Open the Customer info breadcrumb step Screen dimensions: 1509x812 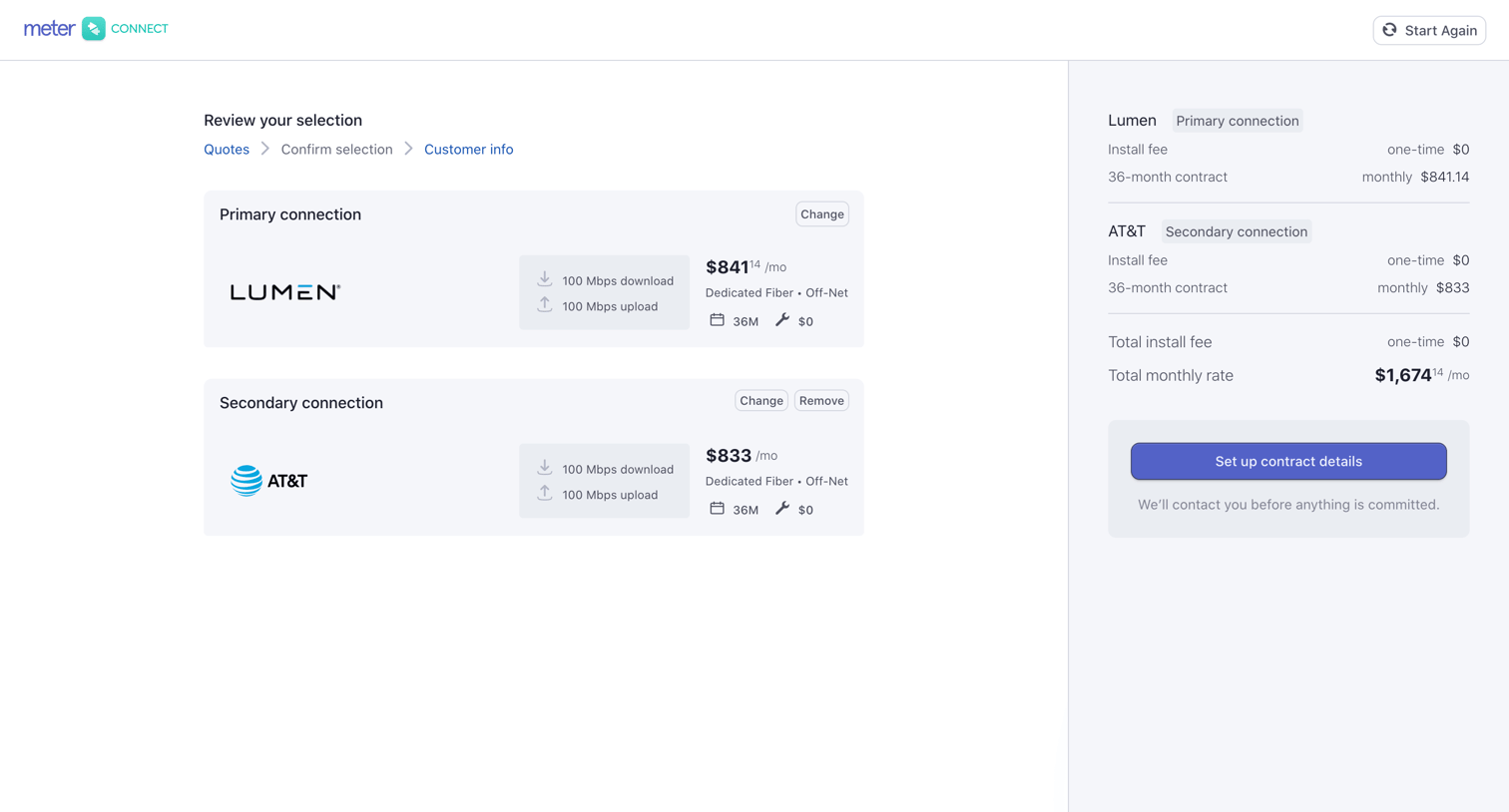(469, 150)
